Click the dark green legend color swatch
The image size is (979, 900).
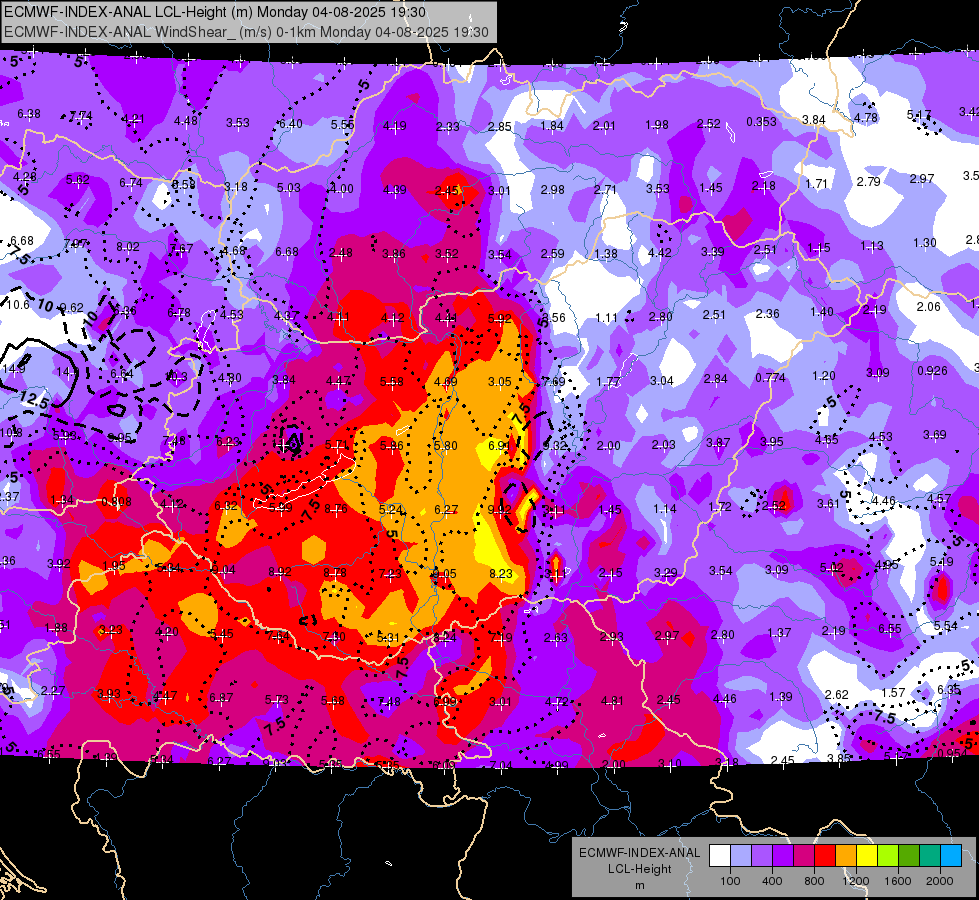coord(909,855)
